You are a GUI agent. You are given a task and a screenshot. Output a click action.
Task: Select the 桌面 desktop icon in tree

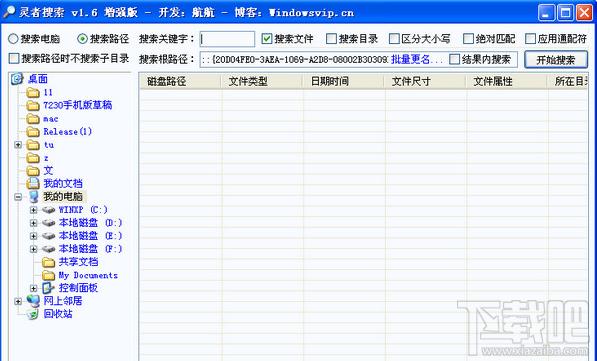coord(18,79)
